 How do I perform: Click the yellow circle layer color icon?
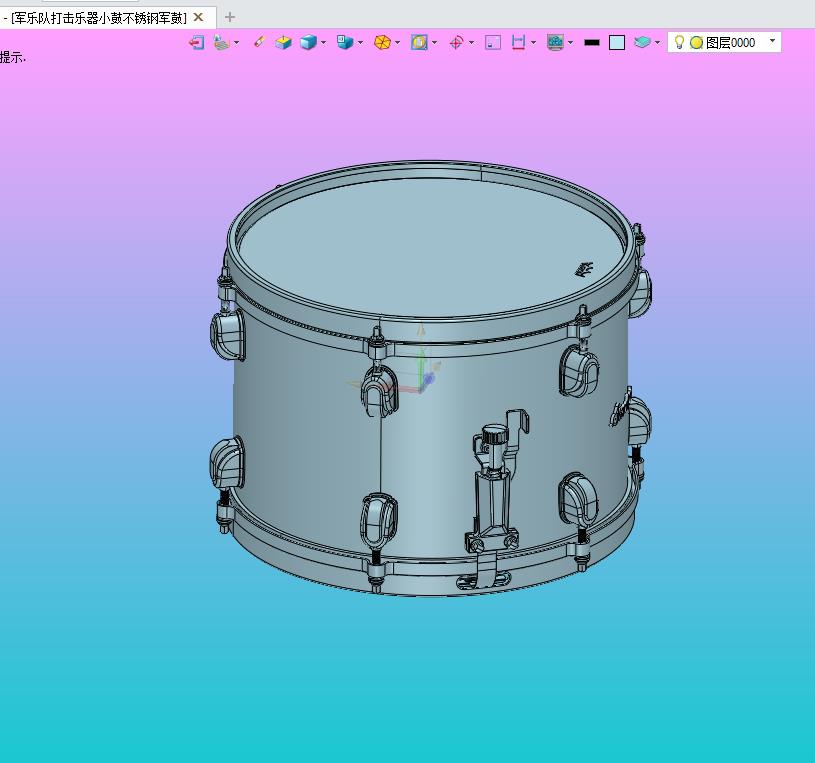[696, 43]
